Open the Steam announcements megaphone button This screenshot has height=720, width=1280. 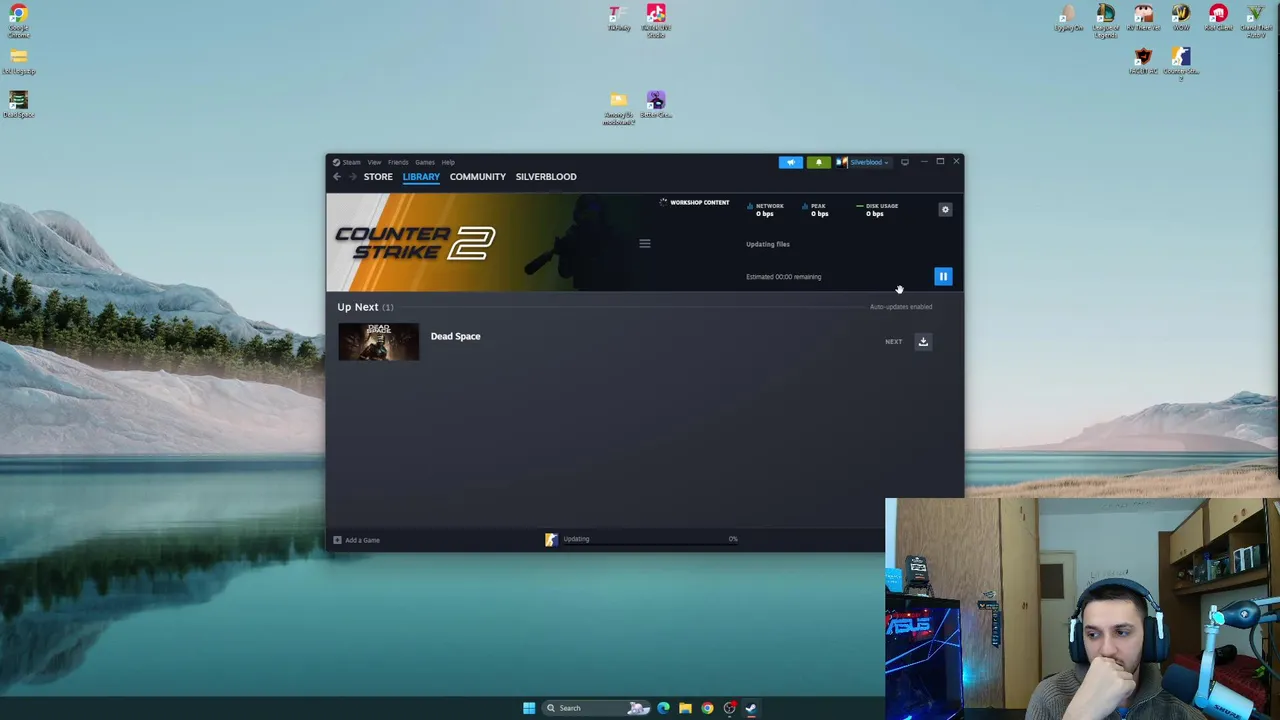click(790, 162)
